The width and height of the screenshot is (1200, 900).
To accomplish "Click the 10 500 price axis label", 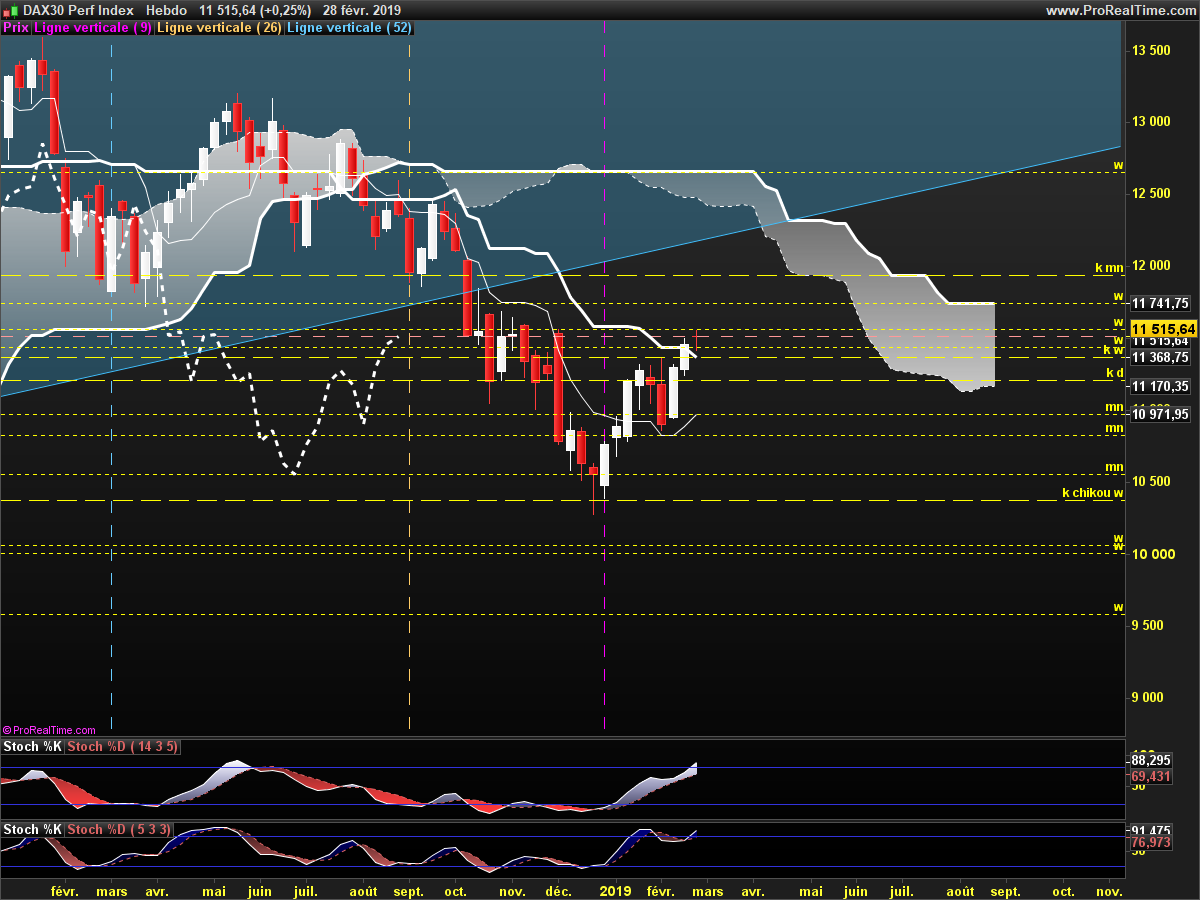I will tap(1150, 482).
